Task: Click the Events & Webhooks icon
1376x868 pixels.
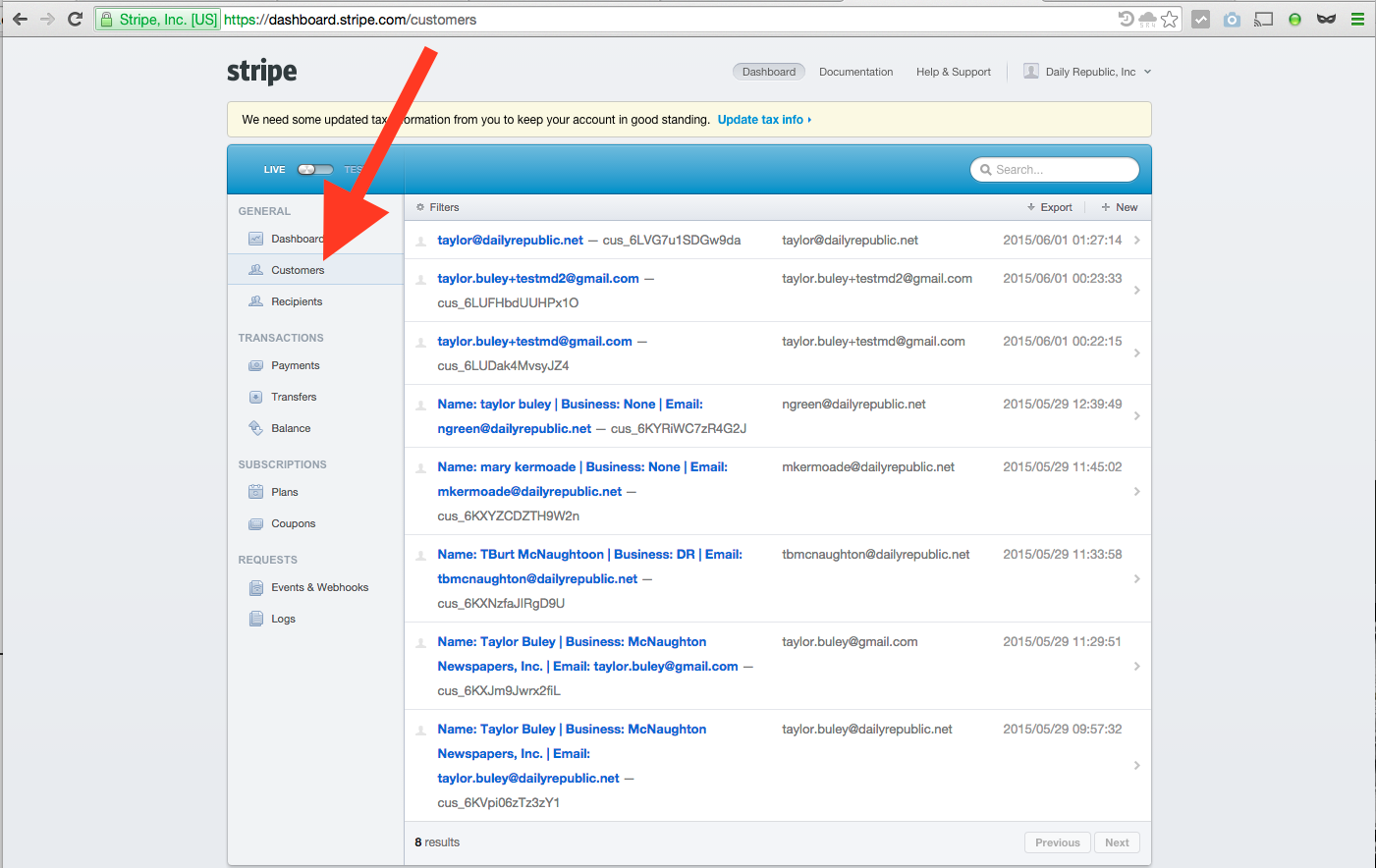Action: point(255,587)
